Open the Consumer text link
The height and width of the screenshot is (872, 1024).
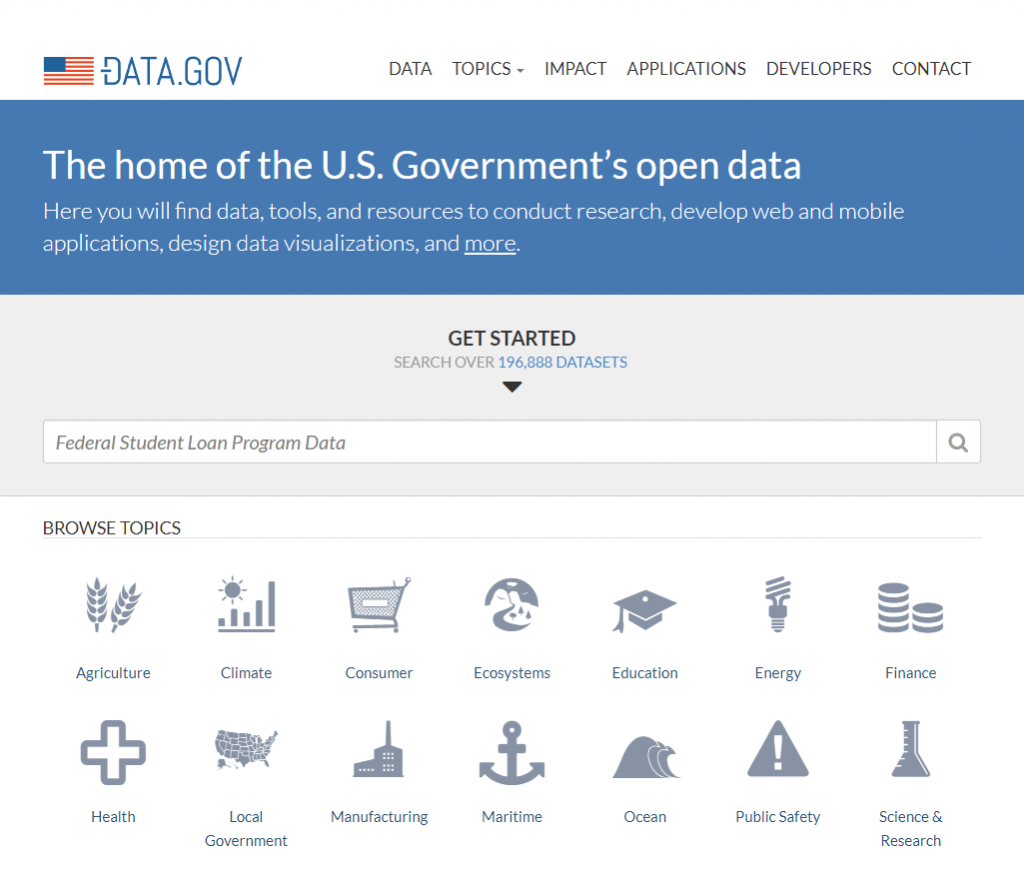click(379, 673)
